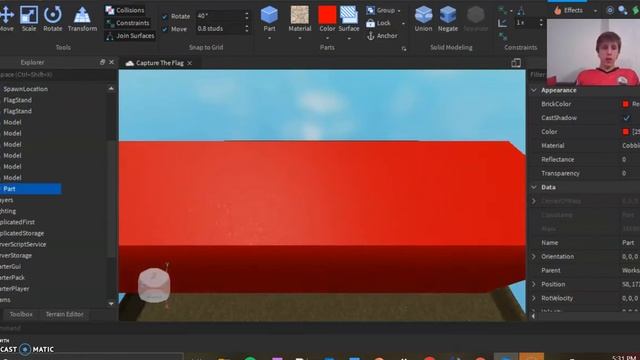This screenshot has width=640, height=360.
Task: Select the Surface tool icon
Action: point(349,15)
